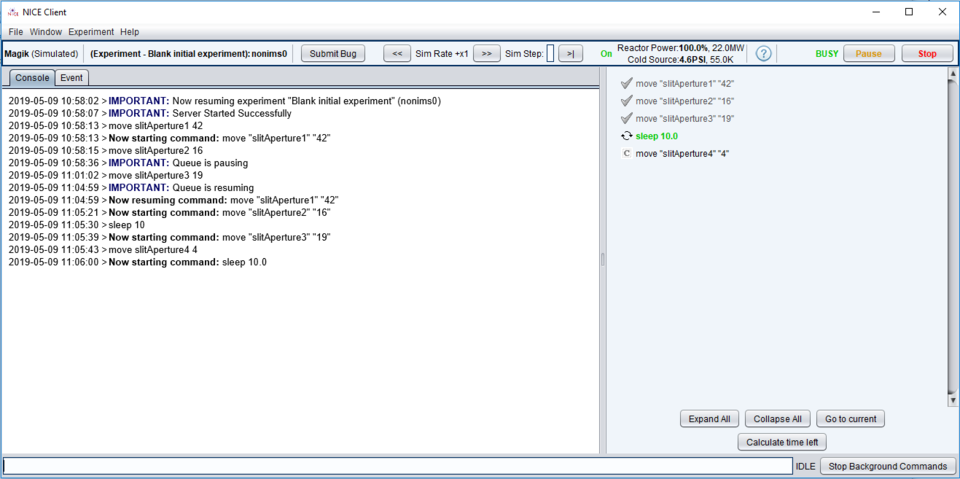Open the Experiment menu
This screenshot has width=960, height=479.
point(91,32)
